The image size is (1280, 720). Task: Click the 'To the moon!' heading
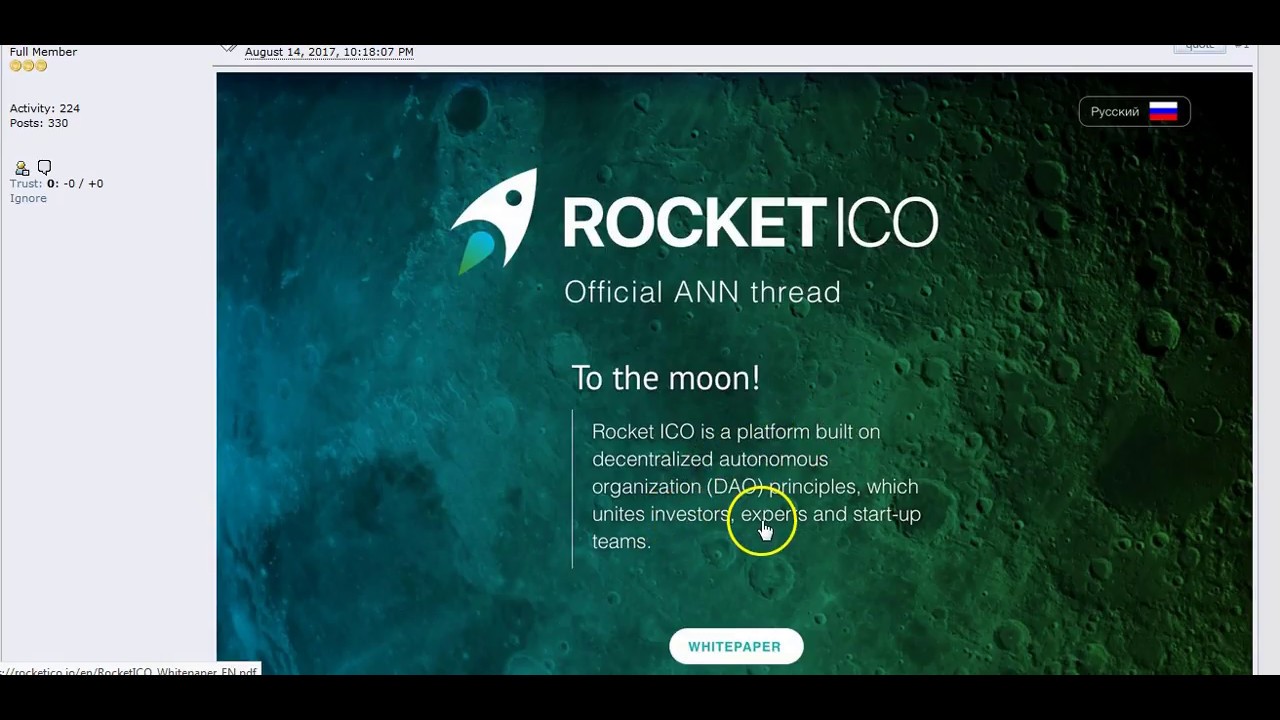pyautogui.click(x=666, y=378)
